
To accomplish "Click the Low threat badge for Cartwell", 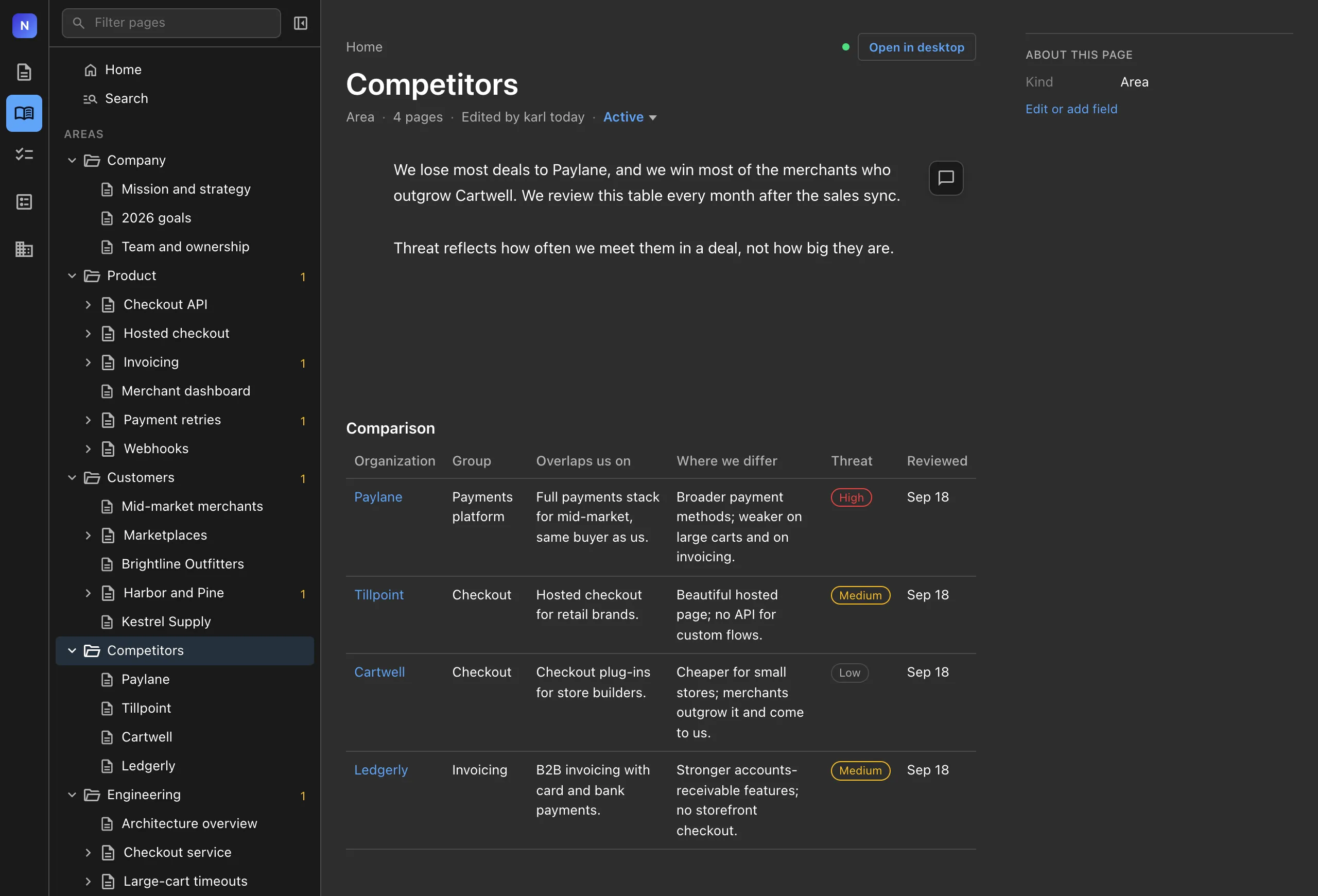I will tap(849, 673).
